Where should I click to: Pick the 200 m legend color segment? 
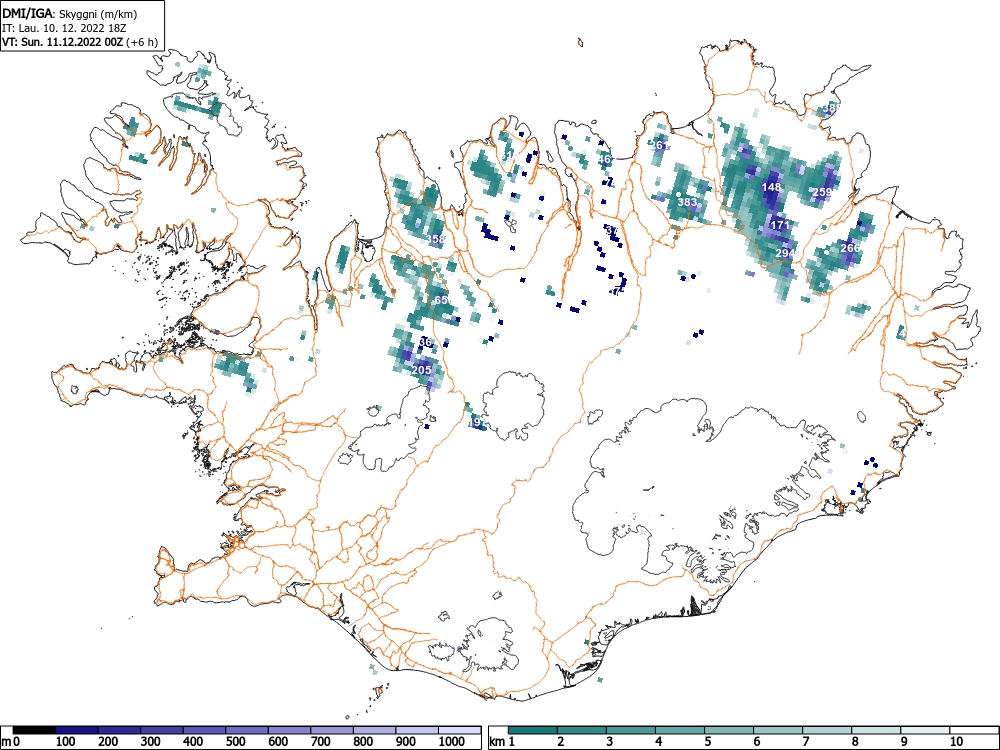pyautogui.click(x=119, y=730)
